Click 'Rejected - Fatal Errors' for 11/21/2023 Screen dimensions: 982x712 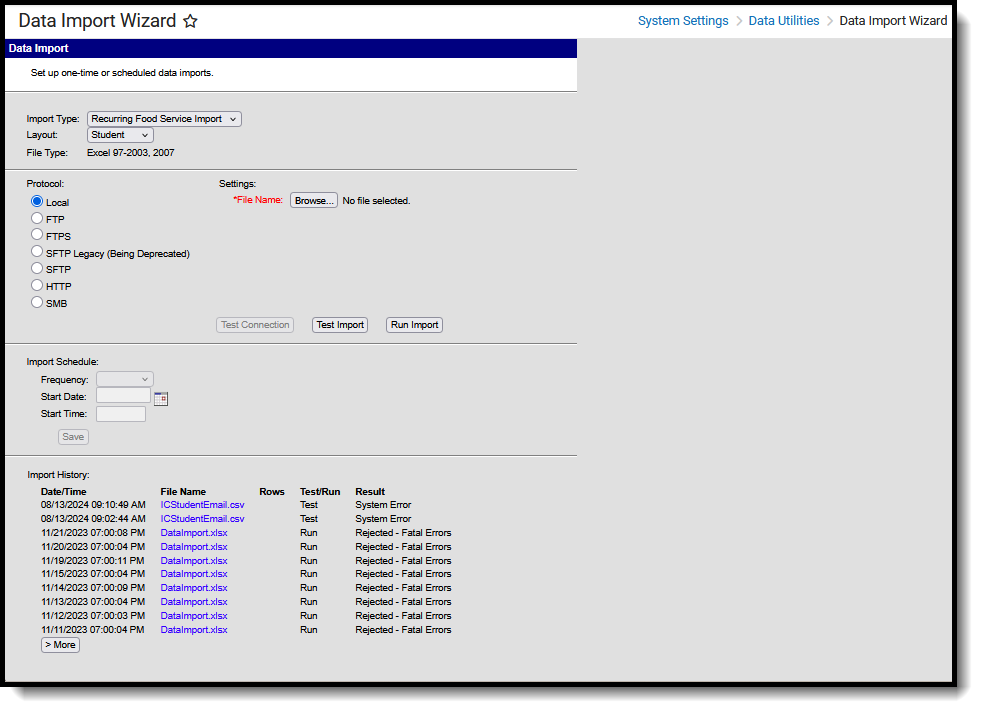[x=403, y=533]
